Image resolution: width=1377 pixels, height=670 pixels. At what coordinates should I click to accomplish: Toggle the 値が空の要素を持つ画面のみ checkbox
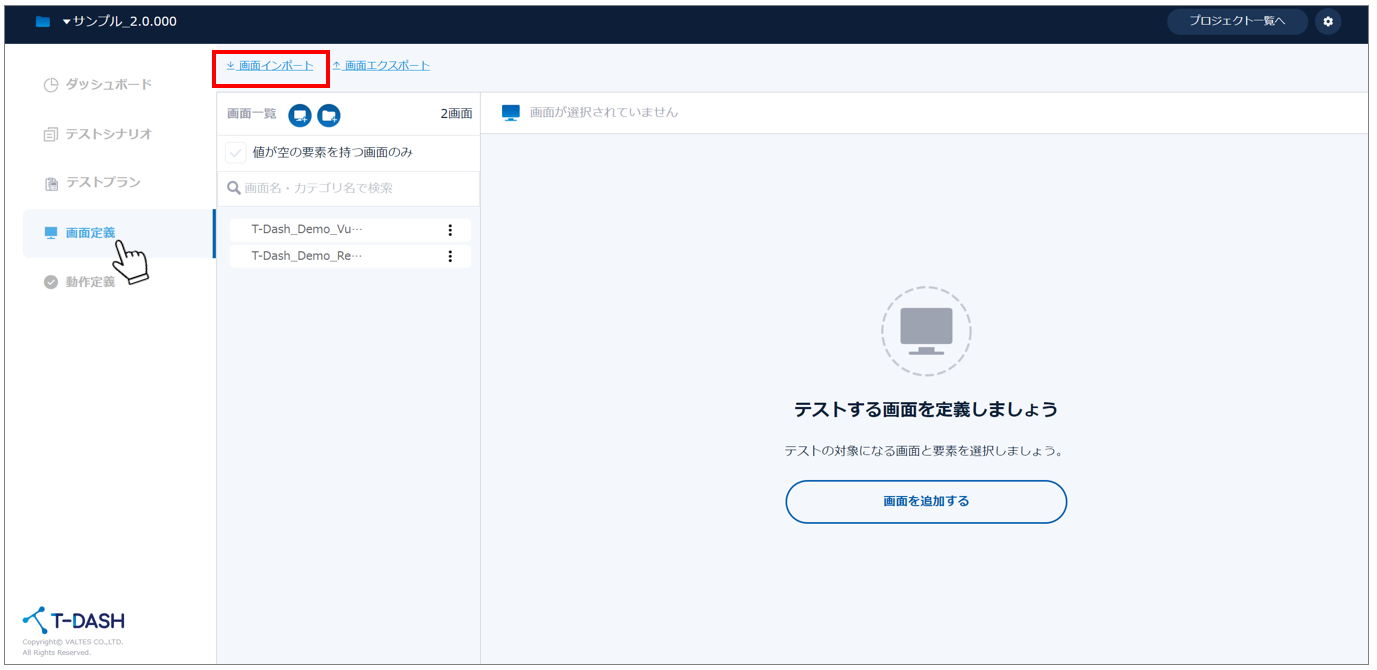pyautogui.click(x=236, y=153)
